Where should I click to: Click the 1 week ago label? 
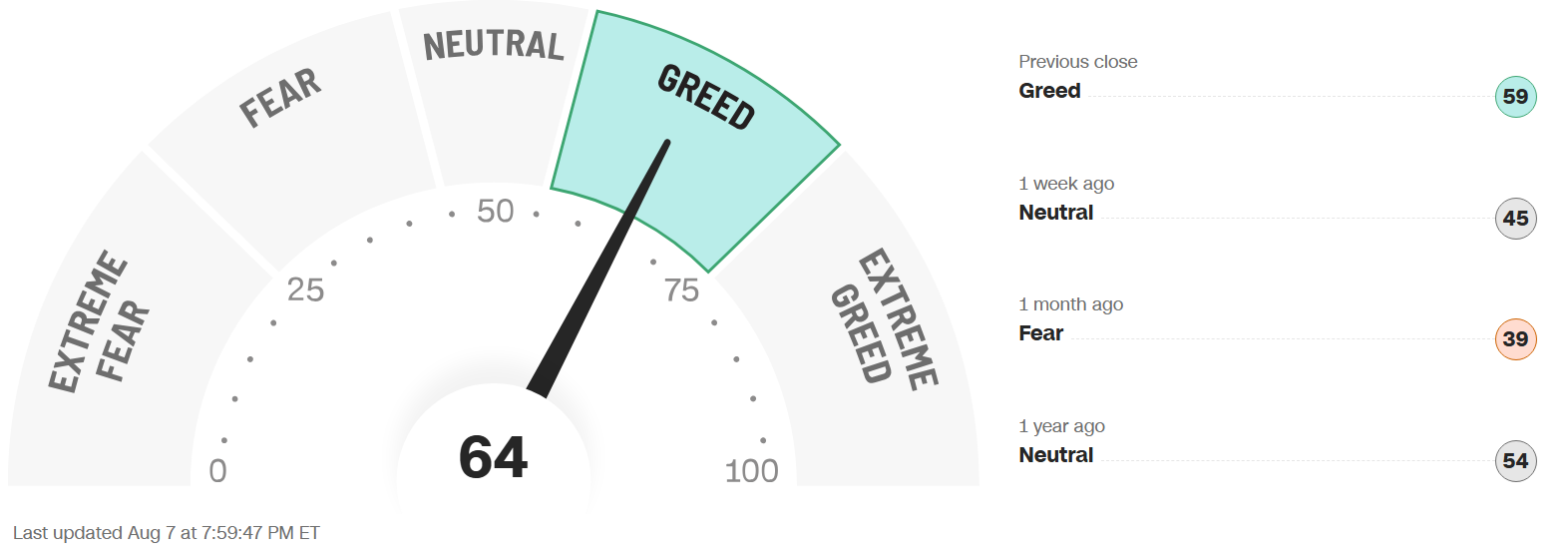[1066, 184]
